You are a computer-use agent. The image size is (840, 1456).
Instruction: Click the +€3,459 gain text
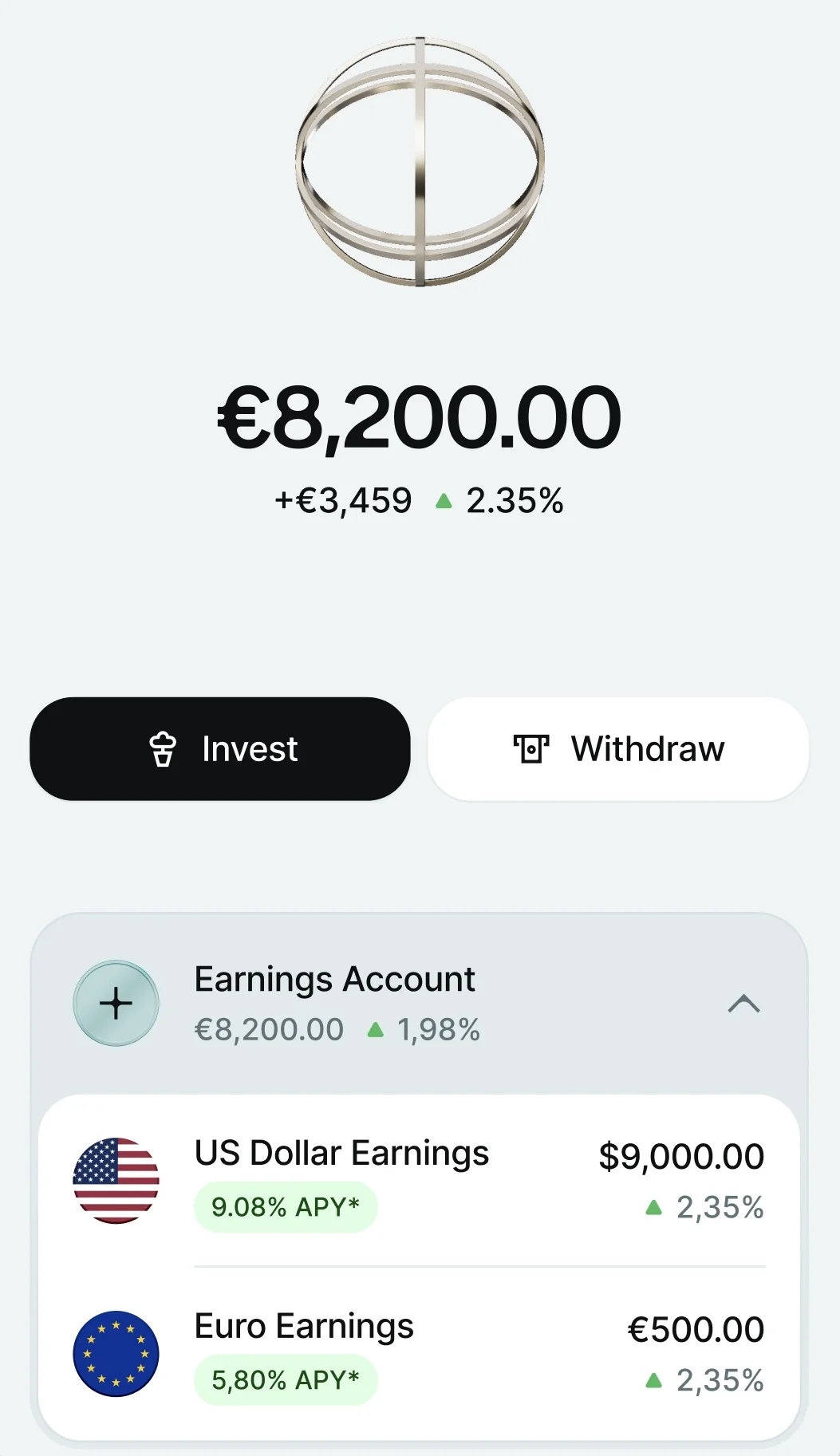click(x=343, y=501)
